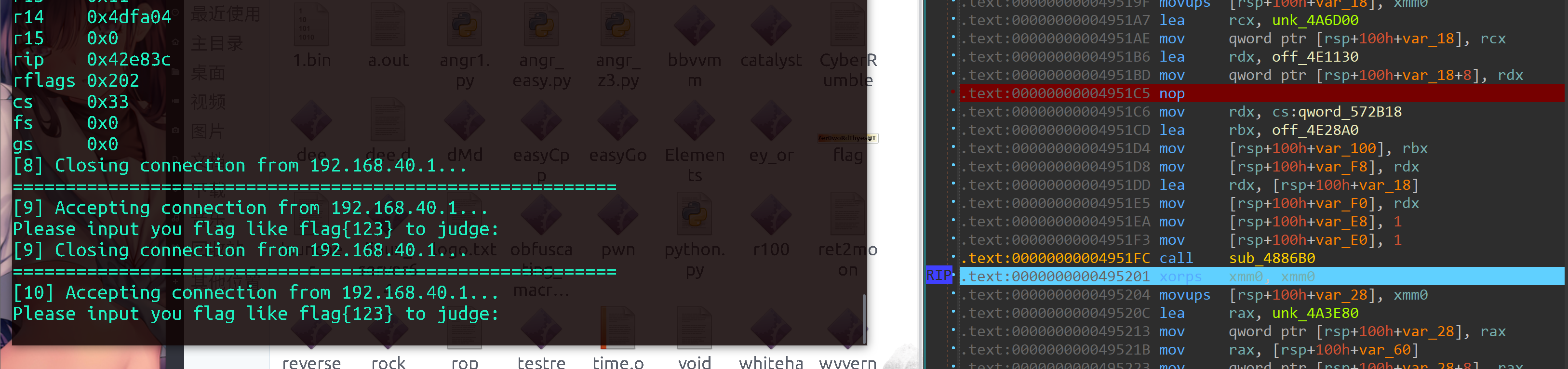The width and height of the screenshot is (1568, 369).
Task: Select the easyGo executable icon
Action: click(x=618, y=120)
